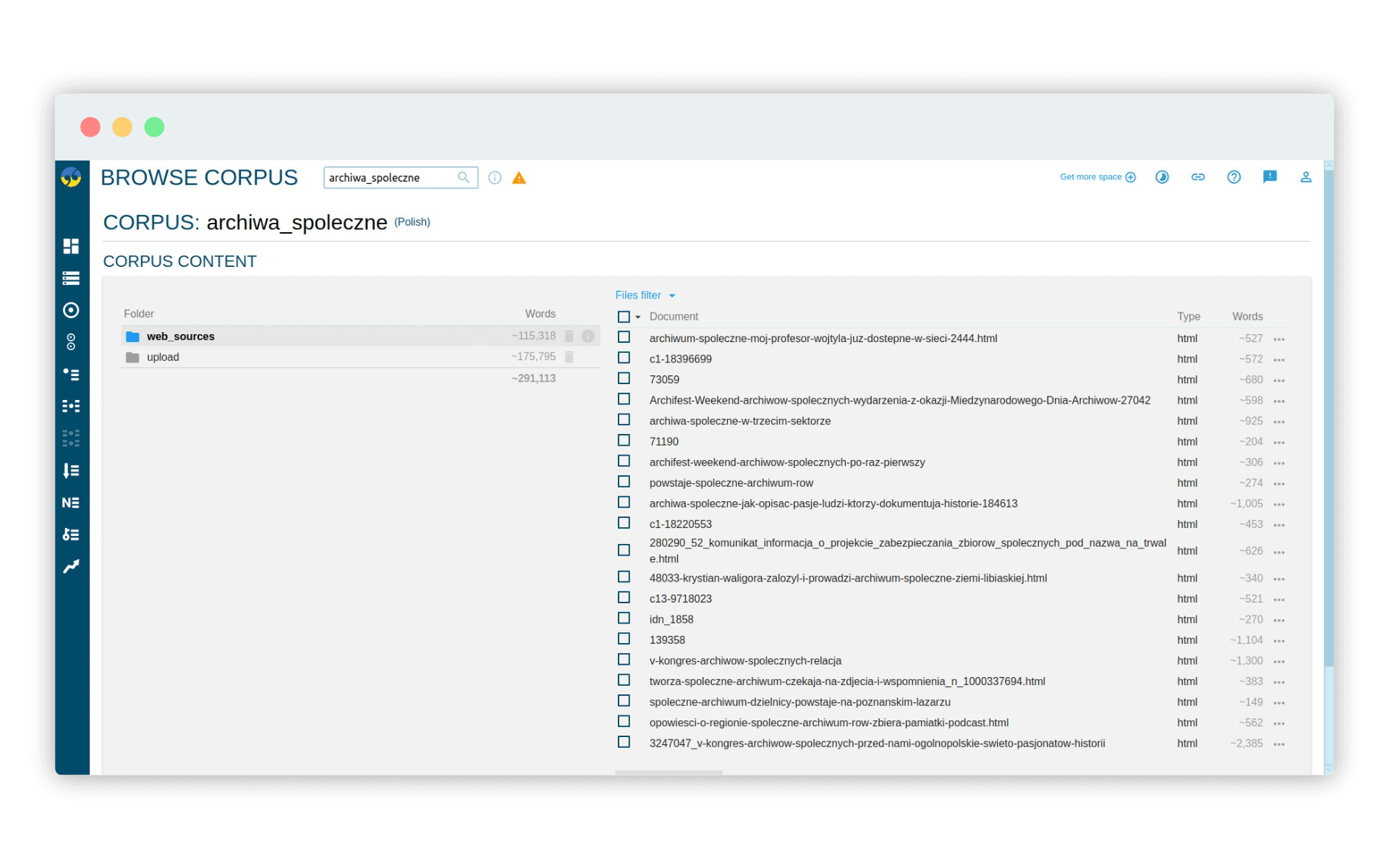Viewport: 1389px width, 868px height.
Task: Open the three-dot menu for document 73059
Action: [1279, 380]
